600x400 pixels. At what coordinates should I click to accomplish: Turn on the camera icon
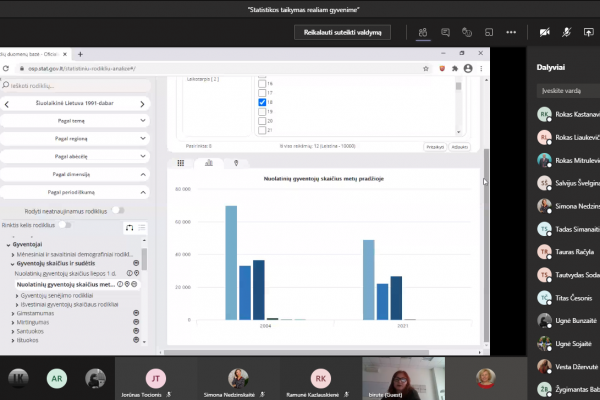pyautogui.click(x=545, y=33)
